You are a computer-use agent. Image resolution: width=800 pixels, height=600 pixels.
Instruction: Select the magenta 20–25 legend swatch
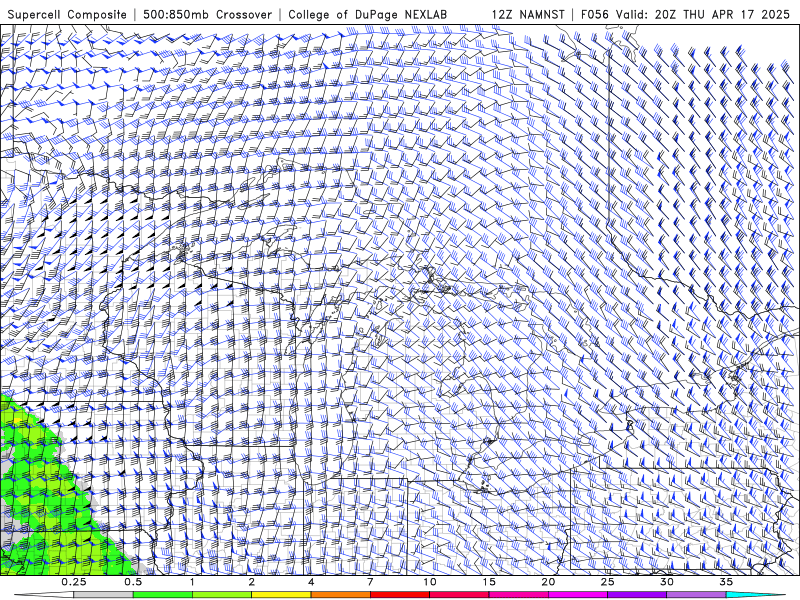(x=578, y=595)
